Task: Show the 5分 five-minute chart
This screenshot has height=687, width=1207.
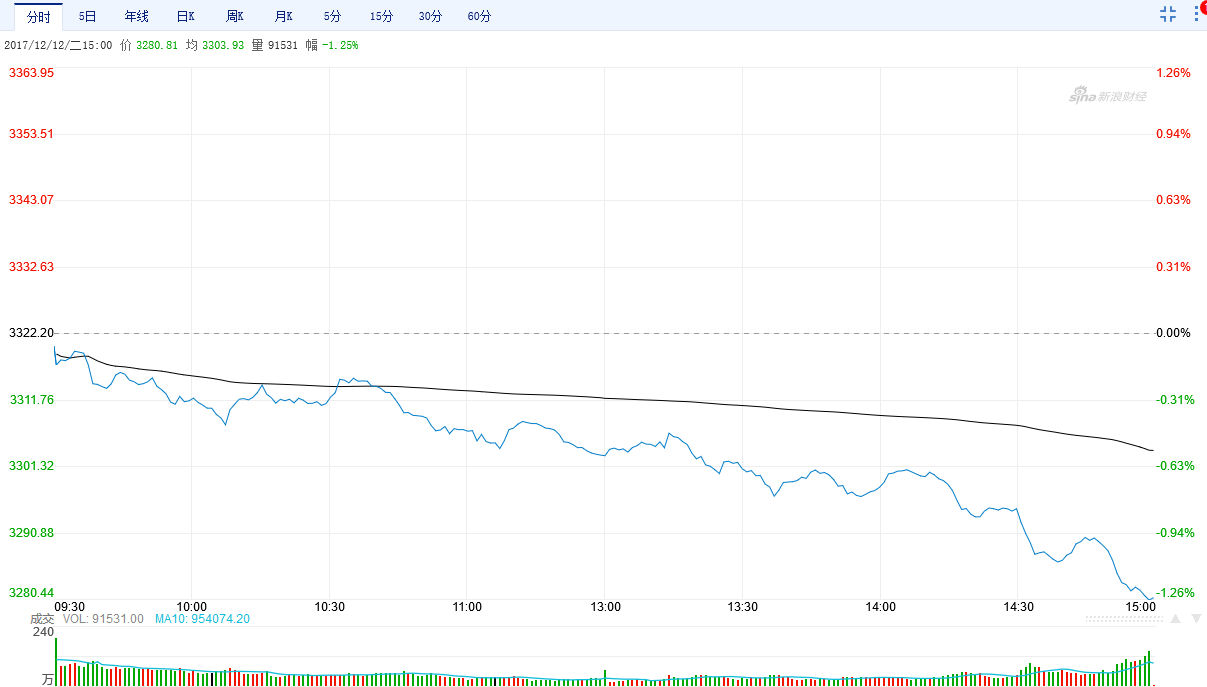Action: (x=332, y=16)
